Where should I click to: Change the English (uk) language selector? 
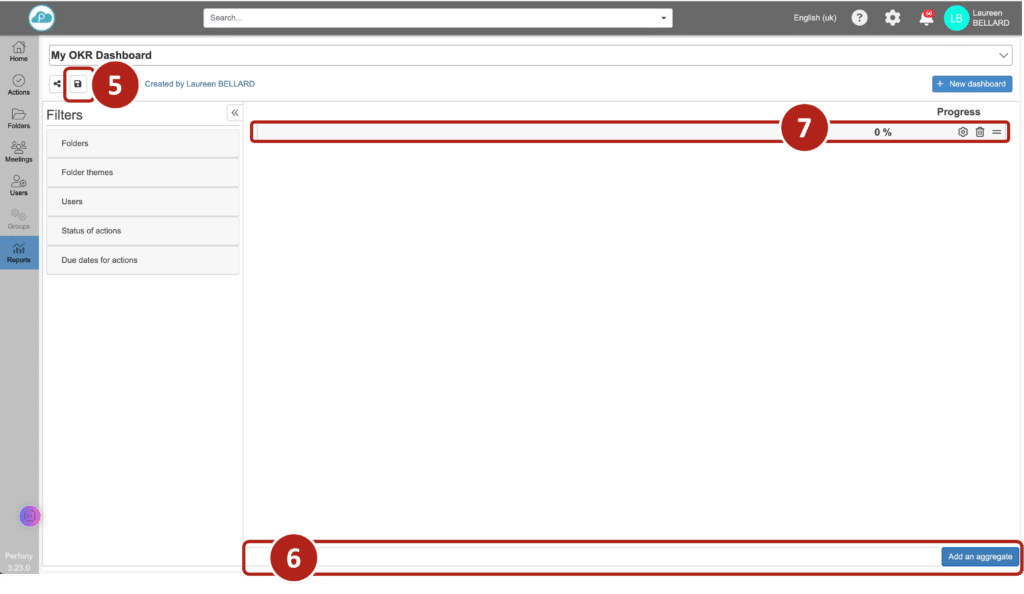pos(814,18)
